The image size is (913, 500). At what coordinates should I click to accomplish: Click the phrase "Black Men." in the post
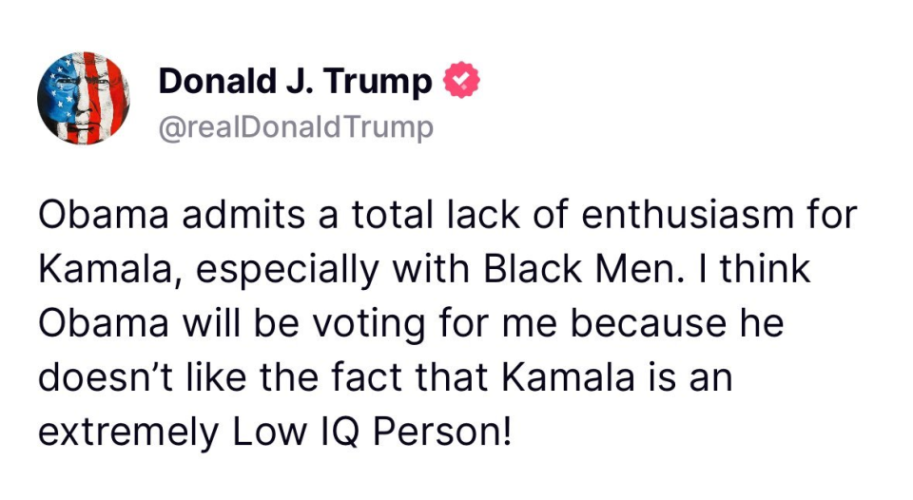581,268
